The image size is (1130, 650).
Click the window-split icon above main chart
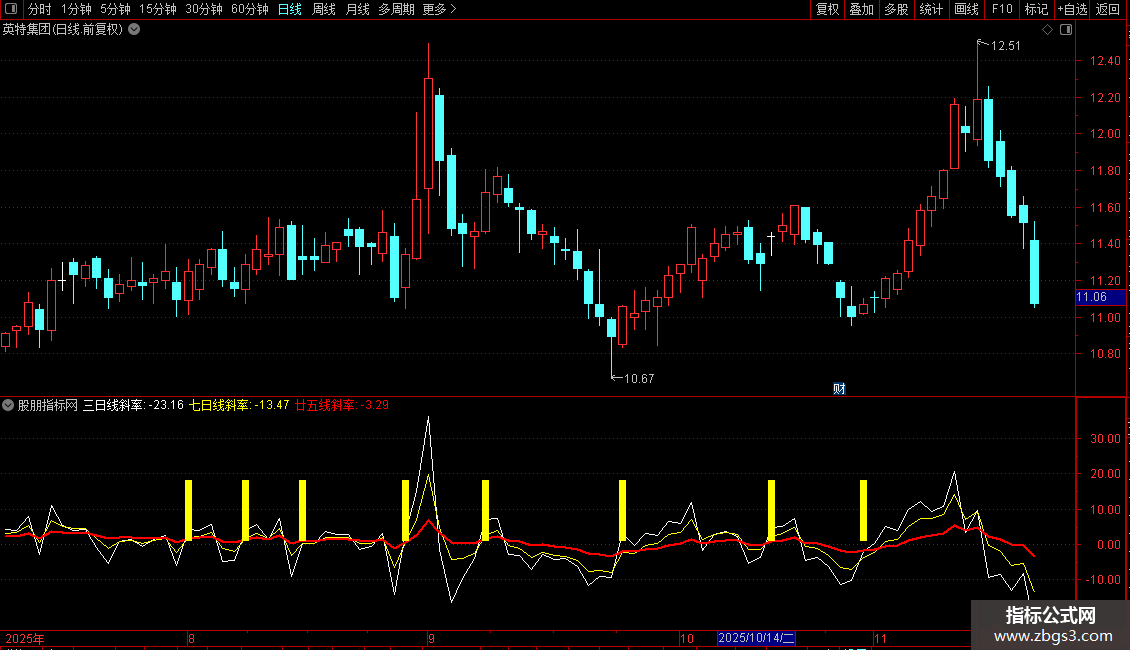pos(1066,30)
